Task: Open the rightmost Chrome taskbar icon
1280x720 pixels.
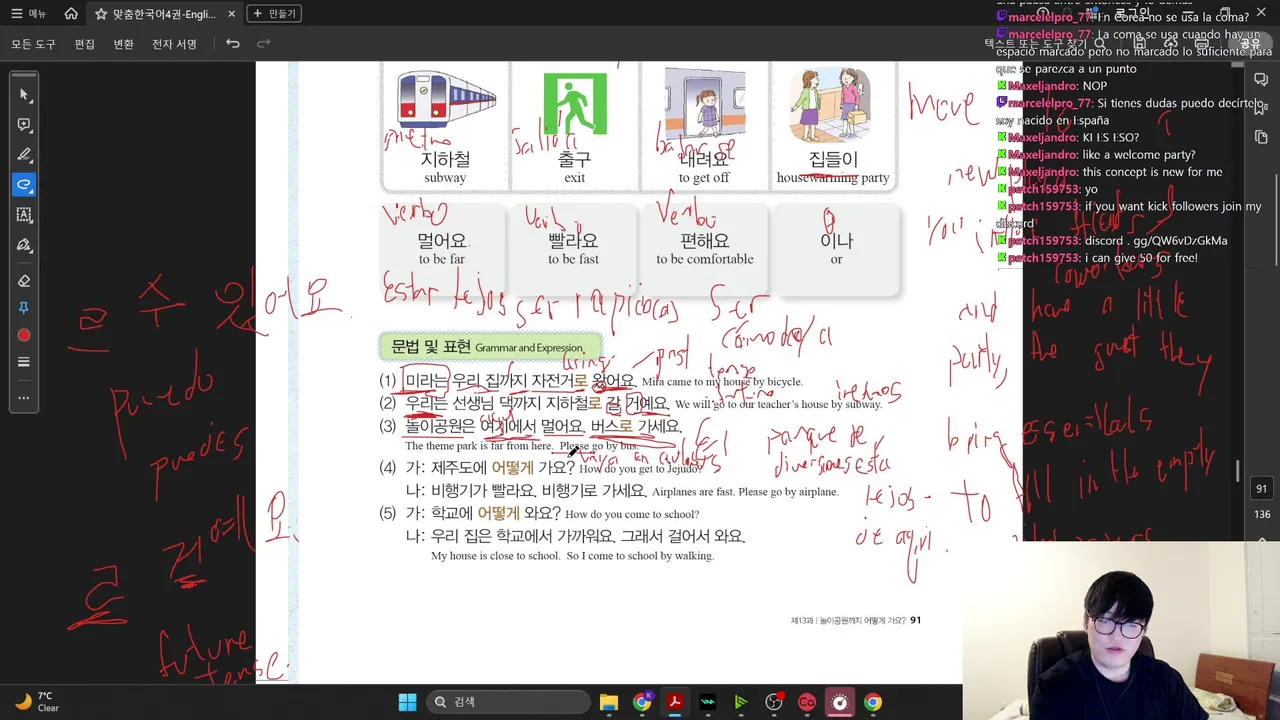Action: [873, 702]
